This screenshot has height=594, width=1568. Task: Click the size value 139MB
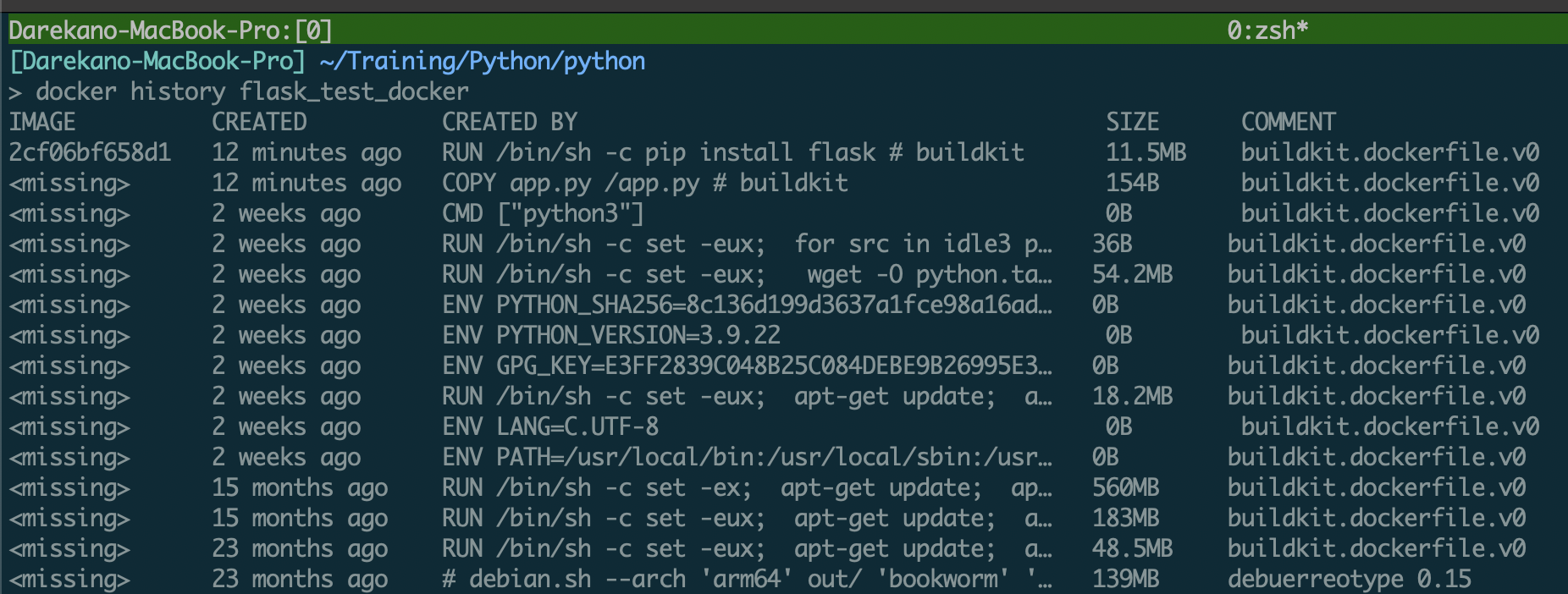[x=1126, y=579]
